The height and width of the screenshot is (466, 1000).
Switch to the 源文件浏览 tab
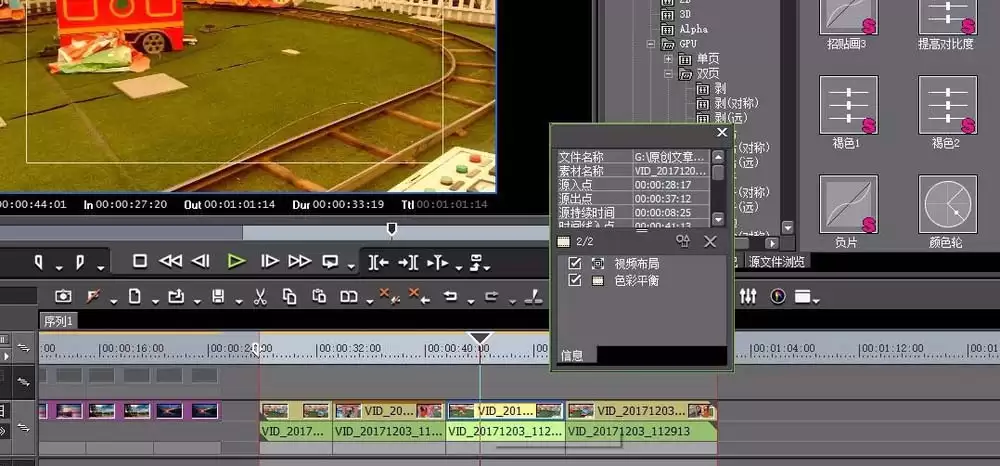click(776, 261)
